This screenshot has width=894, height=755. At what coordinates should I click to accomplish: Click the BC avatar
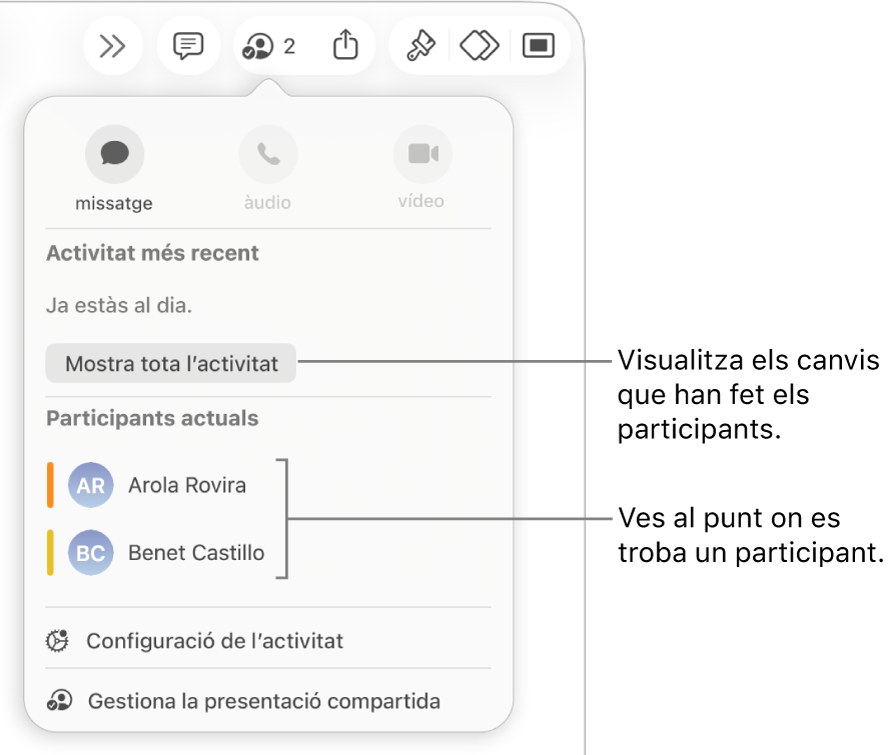tap(91, 553)
